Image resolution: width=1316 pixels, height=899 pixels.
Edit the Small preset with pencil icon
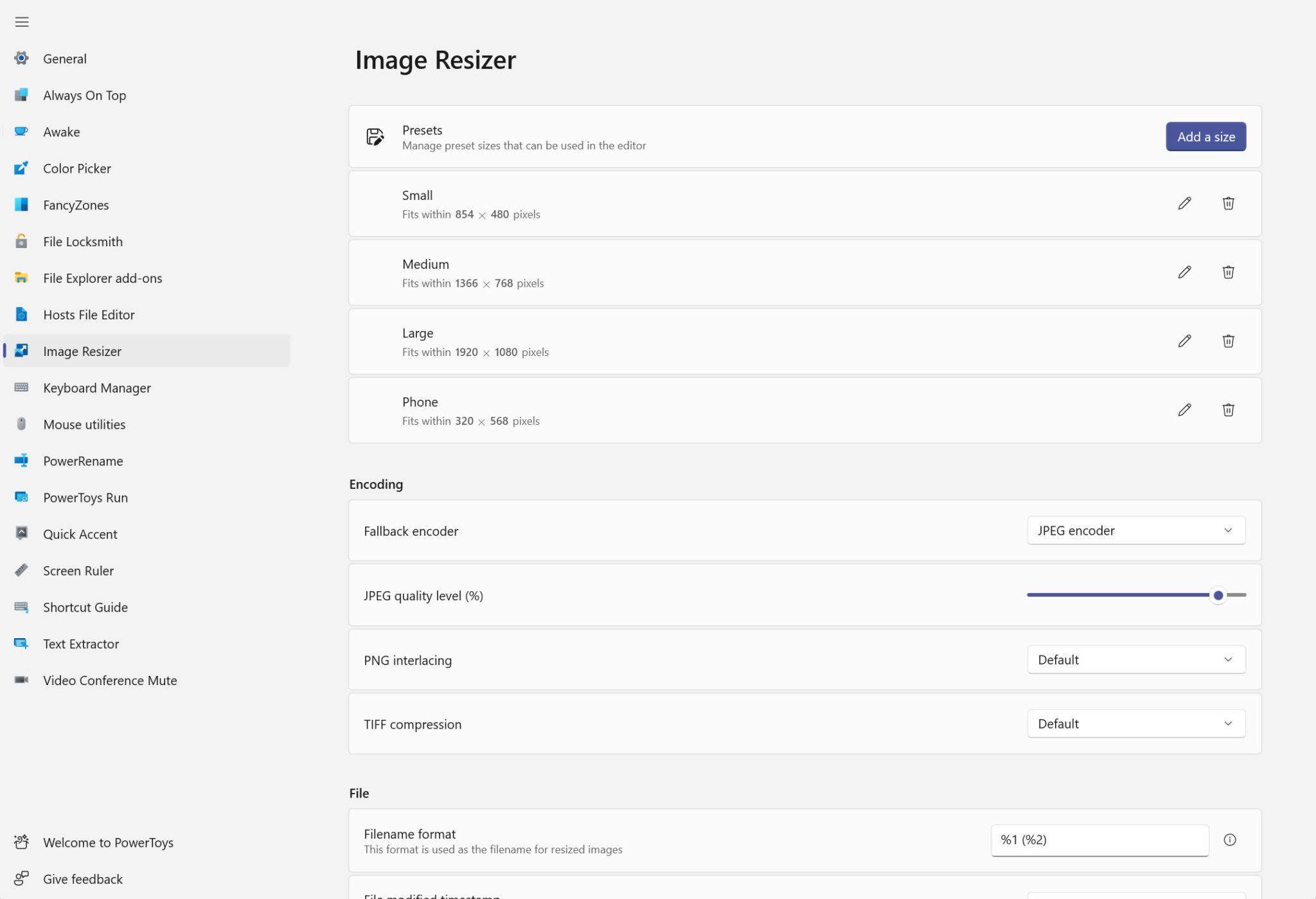point(1184,204)
